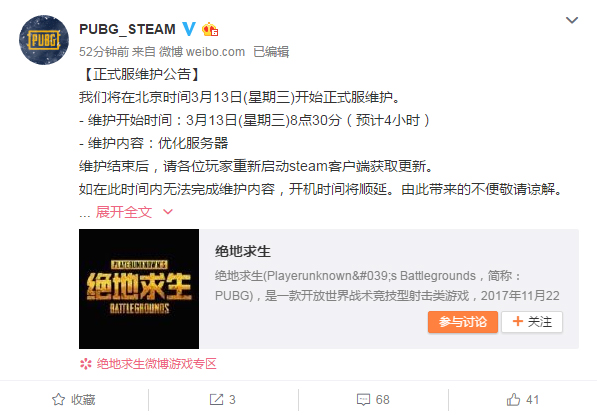
Task: Favorite the post with star 收藏
Action: coord(74,400)
